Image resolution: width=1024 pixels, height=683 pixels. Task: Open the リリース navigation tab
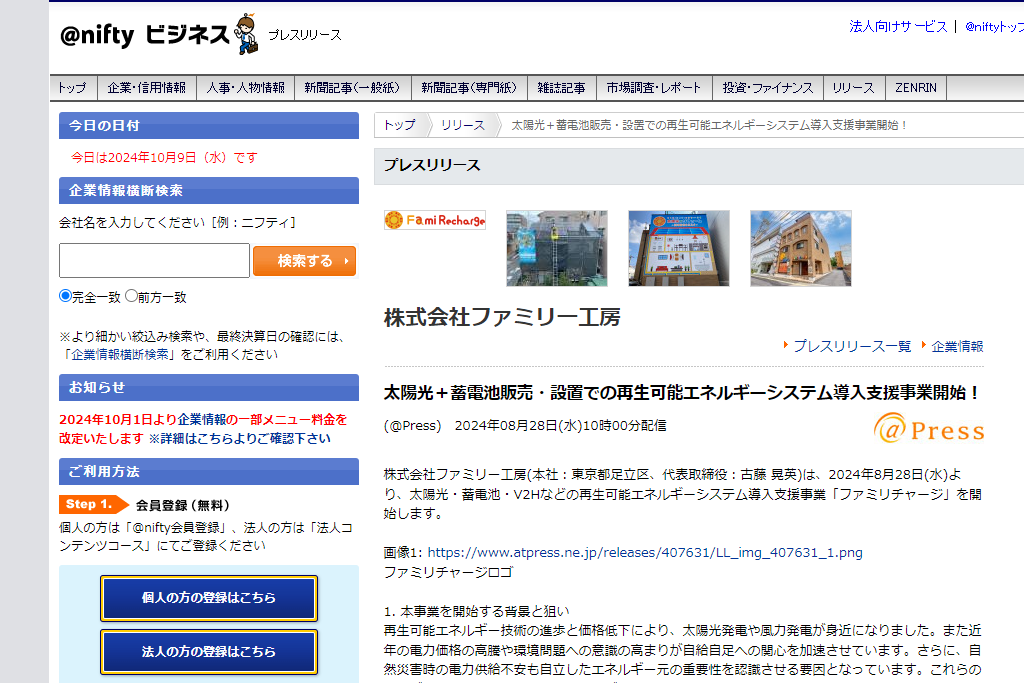tap(854, 88)
